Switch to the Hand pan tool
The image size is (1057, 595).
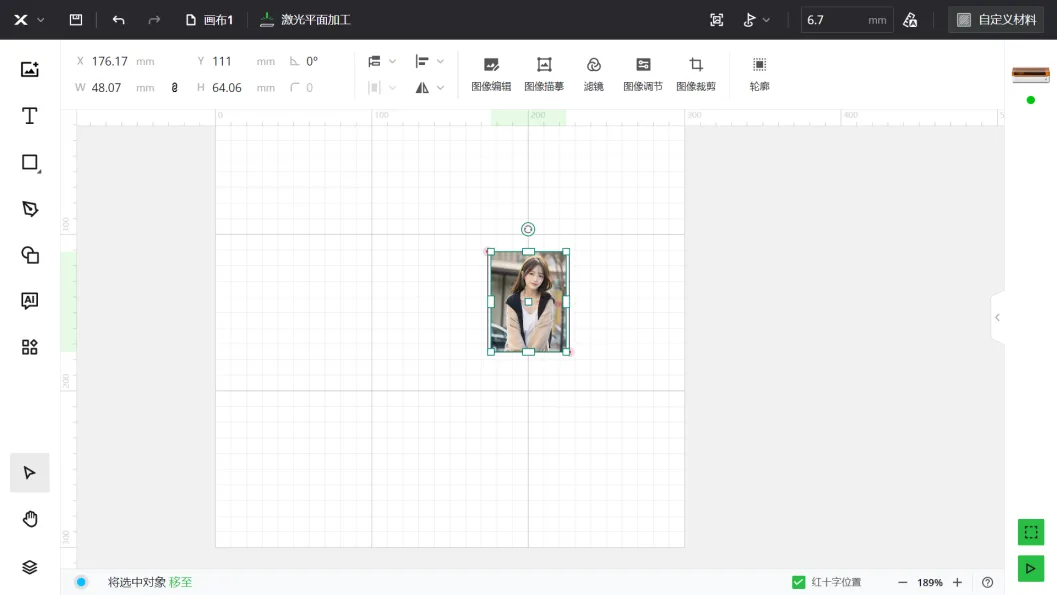pos(30,518)
